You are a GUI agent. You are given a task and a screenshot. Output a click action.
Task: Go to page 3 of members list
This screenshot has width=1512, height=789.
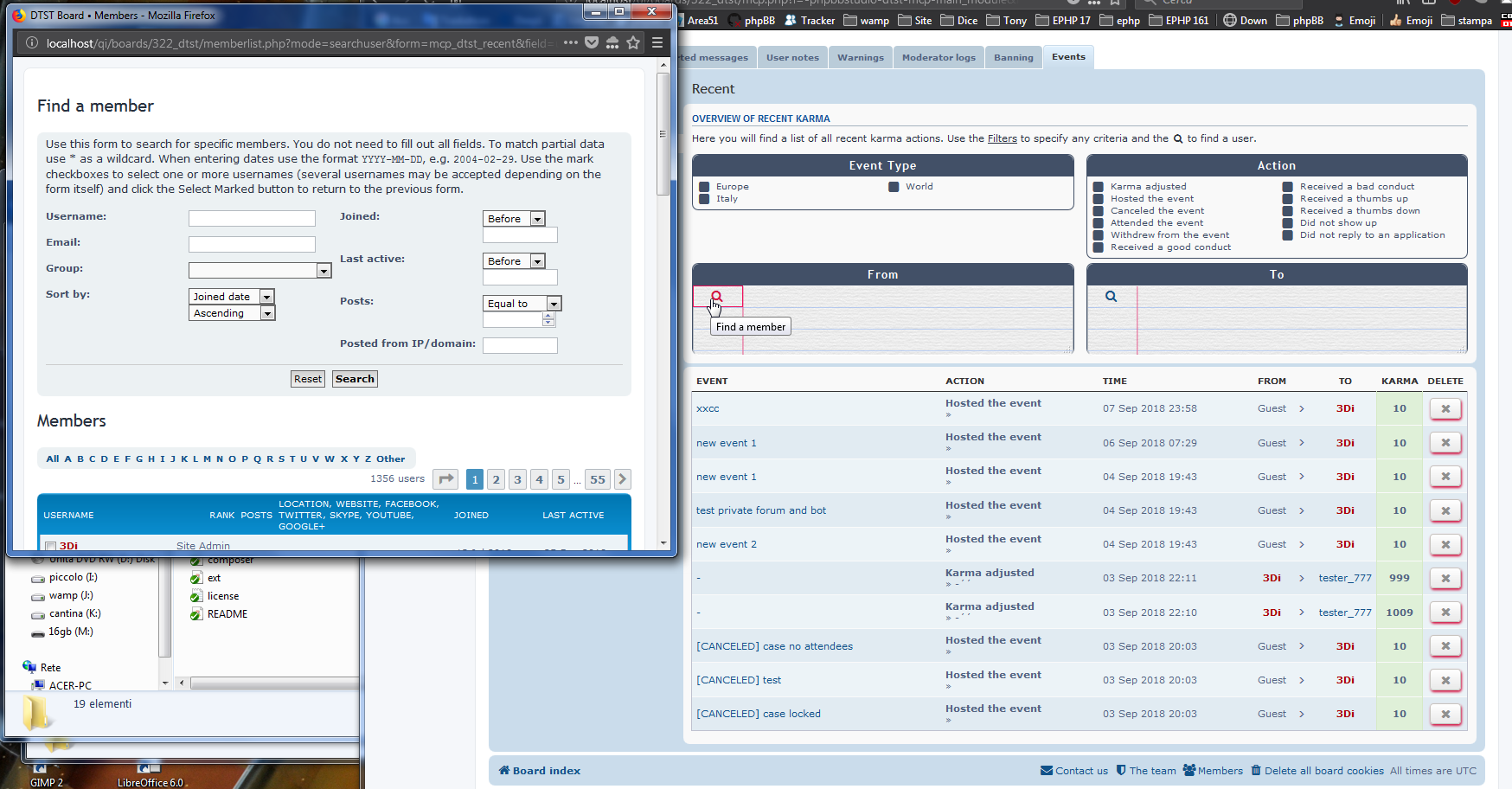517,479
